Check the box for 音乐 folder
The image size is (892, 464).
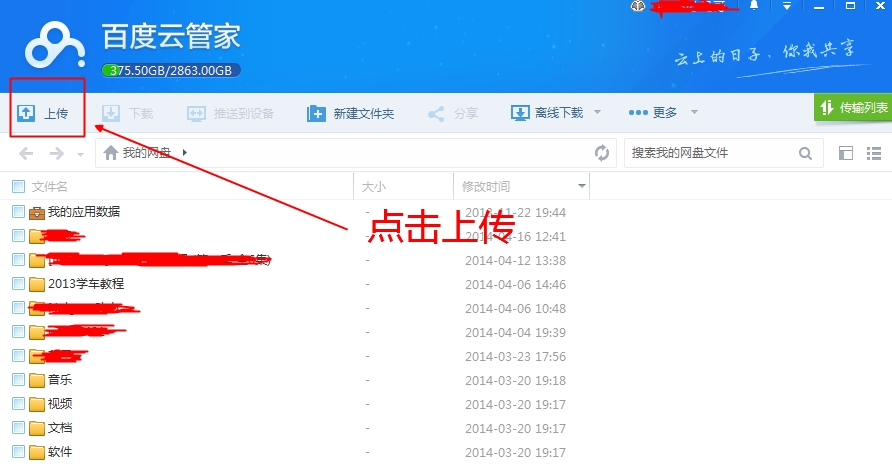(x=19, y=380)
